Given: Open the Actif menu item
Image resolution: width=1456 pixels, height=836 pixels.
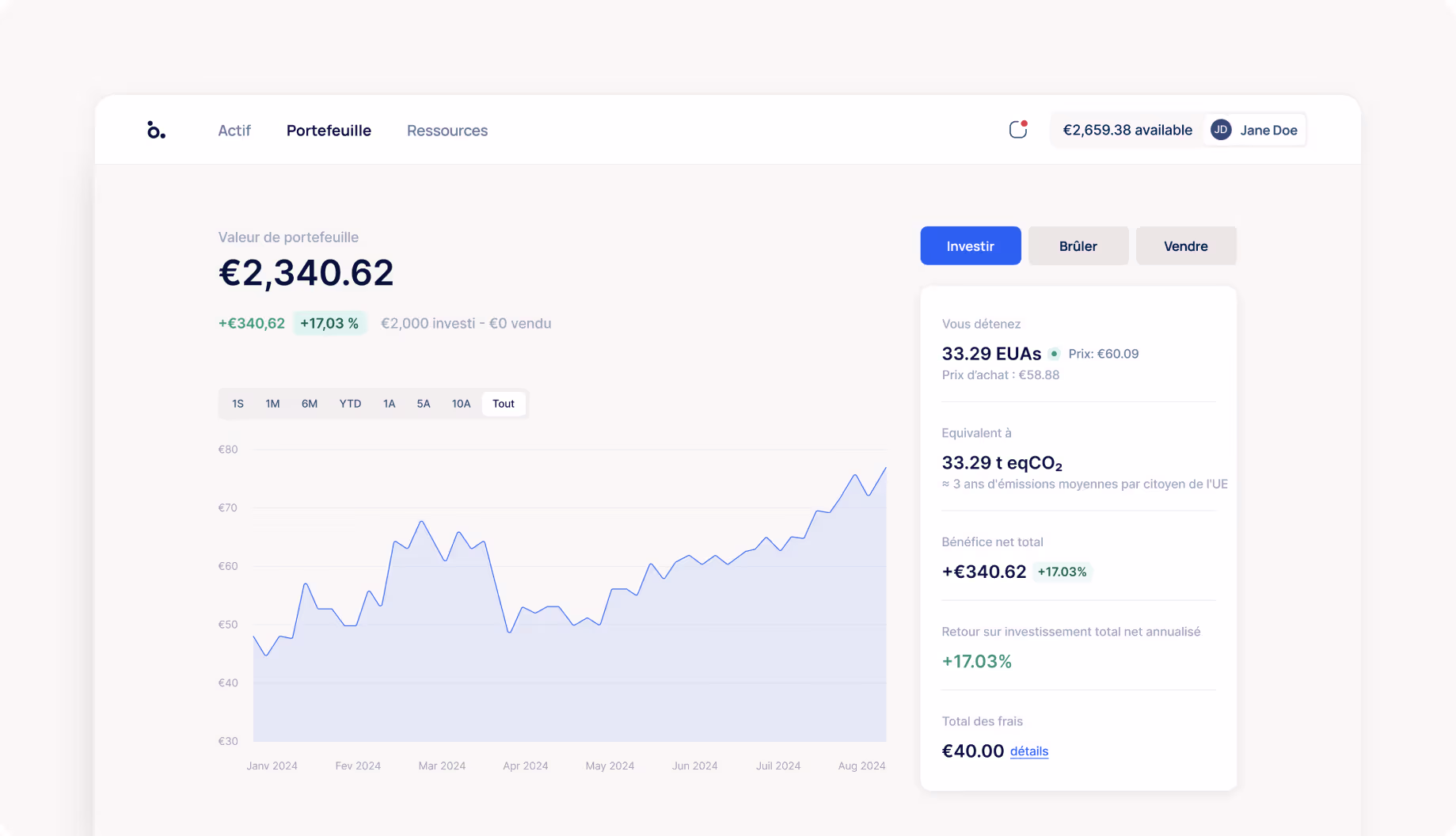Looking at the screenshot, I should [x=234, y=131].
